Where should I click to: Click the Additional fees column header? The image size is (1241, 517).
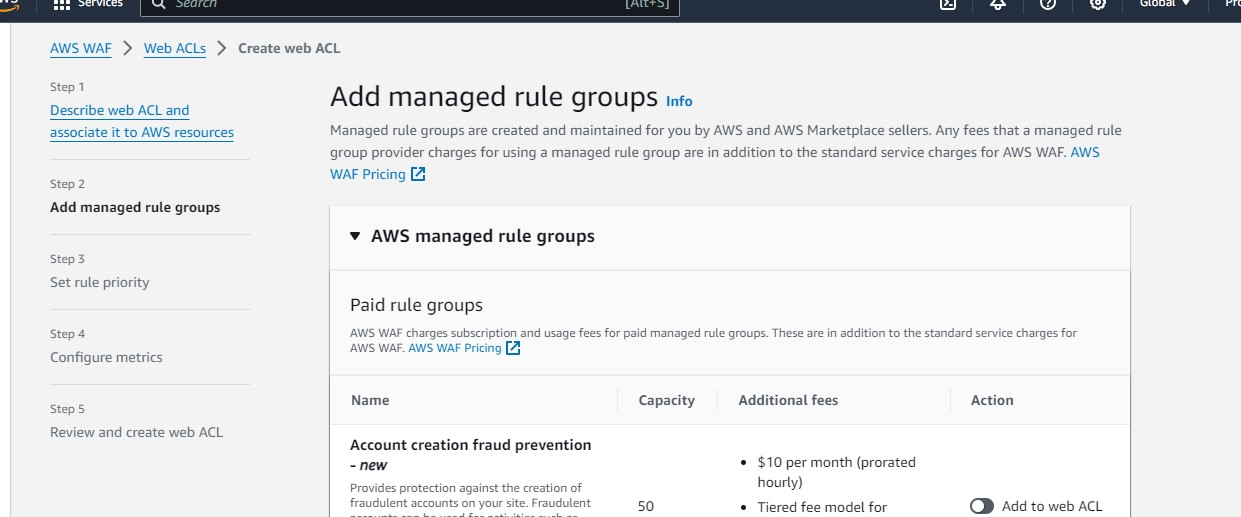coord(788,400)
